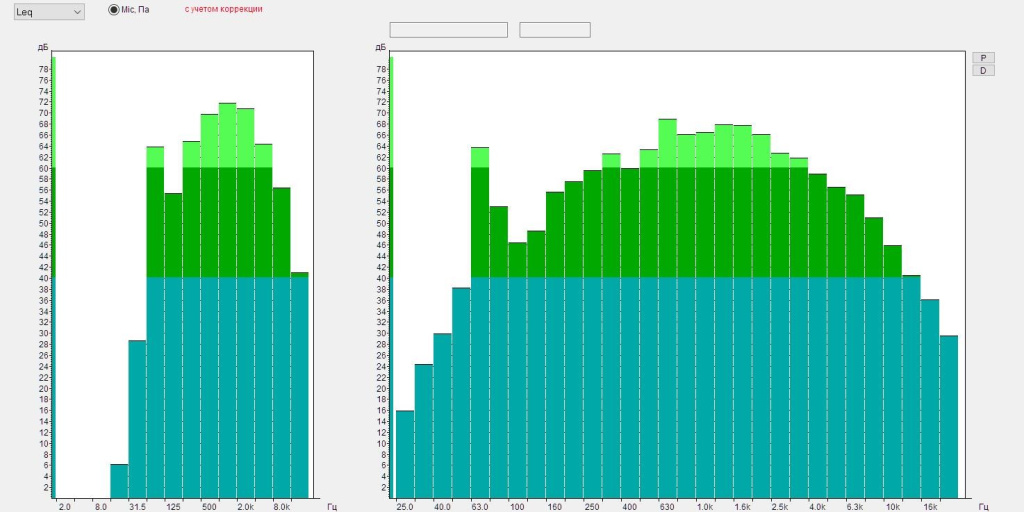The height and width of the screenshot is (512, 1024).
Task: Click the 'Гц' axis label of the third-octave chart
Action: [x=984, y=507]
